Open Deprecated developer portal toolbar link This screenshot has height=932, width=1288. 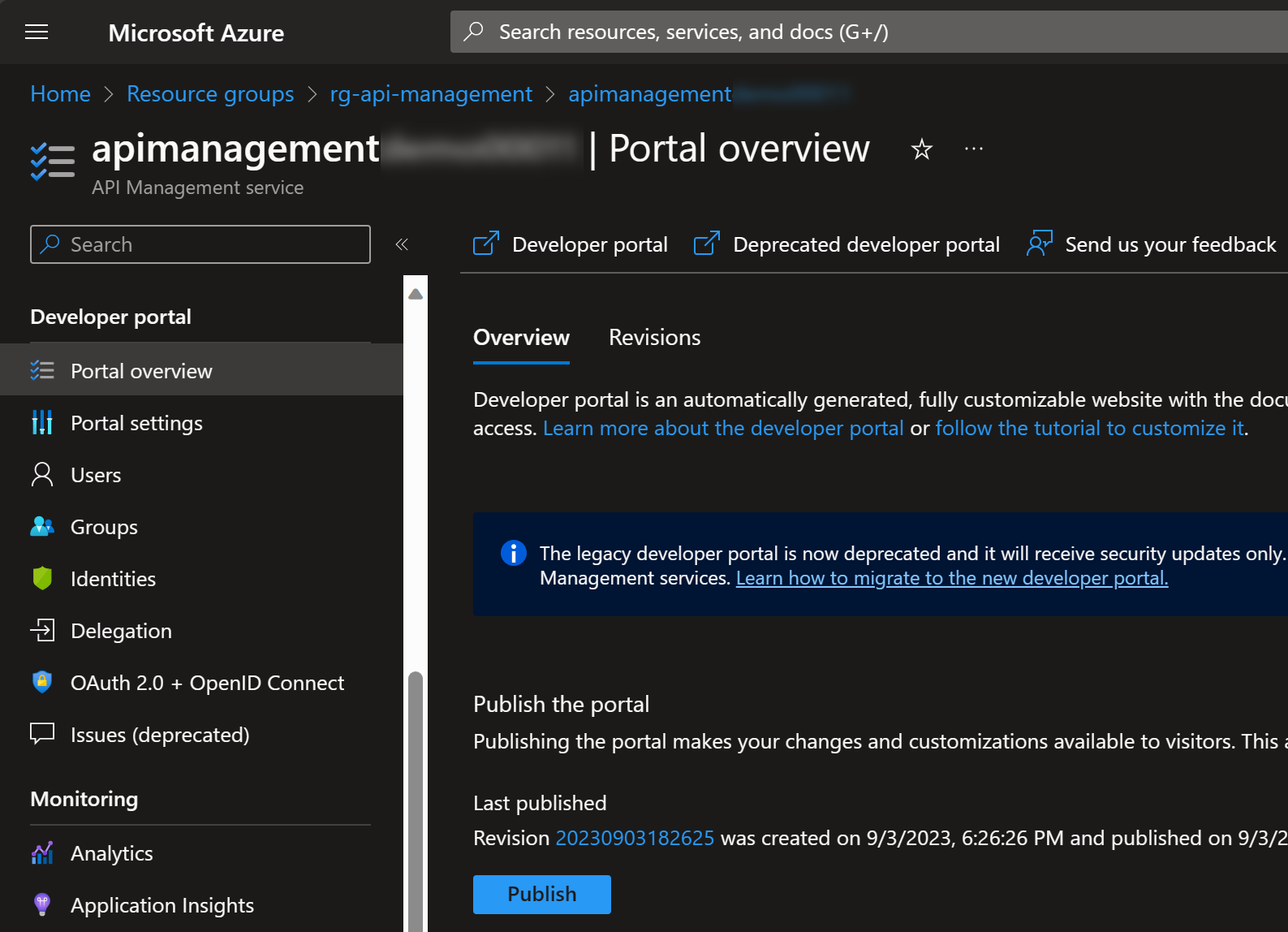847,244
